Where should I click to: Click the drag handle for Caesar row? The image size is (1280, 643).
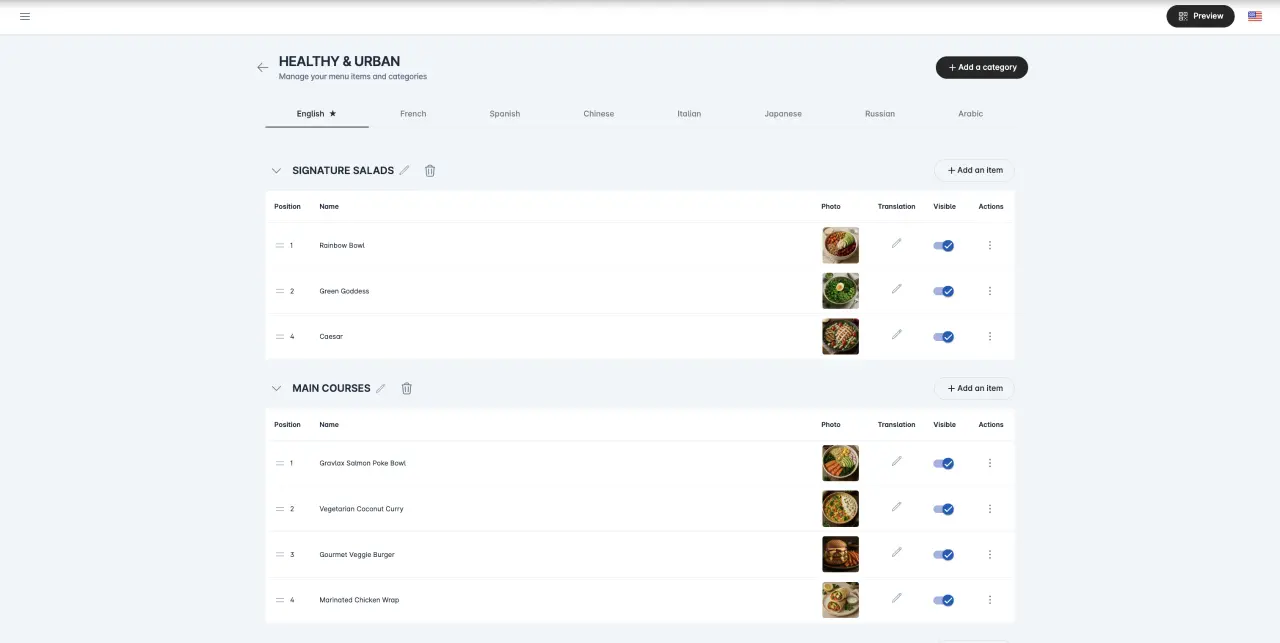pyautogui.click(x=280, y=337)
